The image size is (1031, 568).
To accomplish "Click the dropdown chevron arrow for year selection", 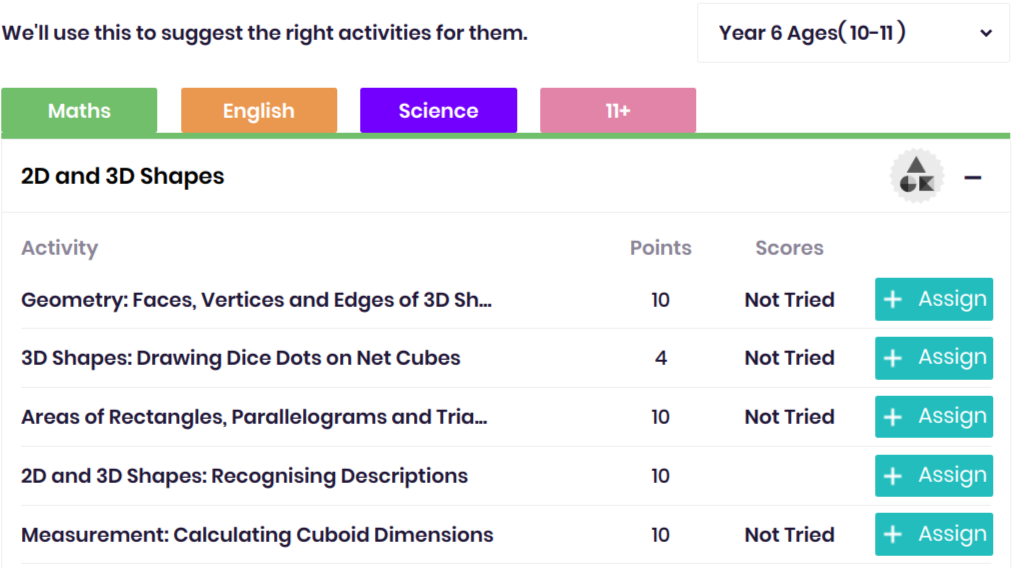I will point(986,33).
